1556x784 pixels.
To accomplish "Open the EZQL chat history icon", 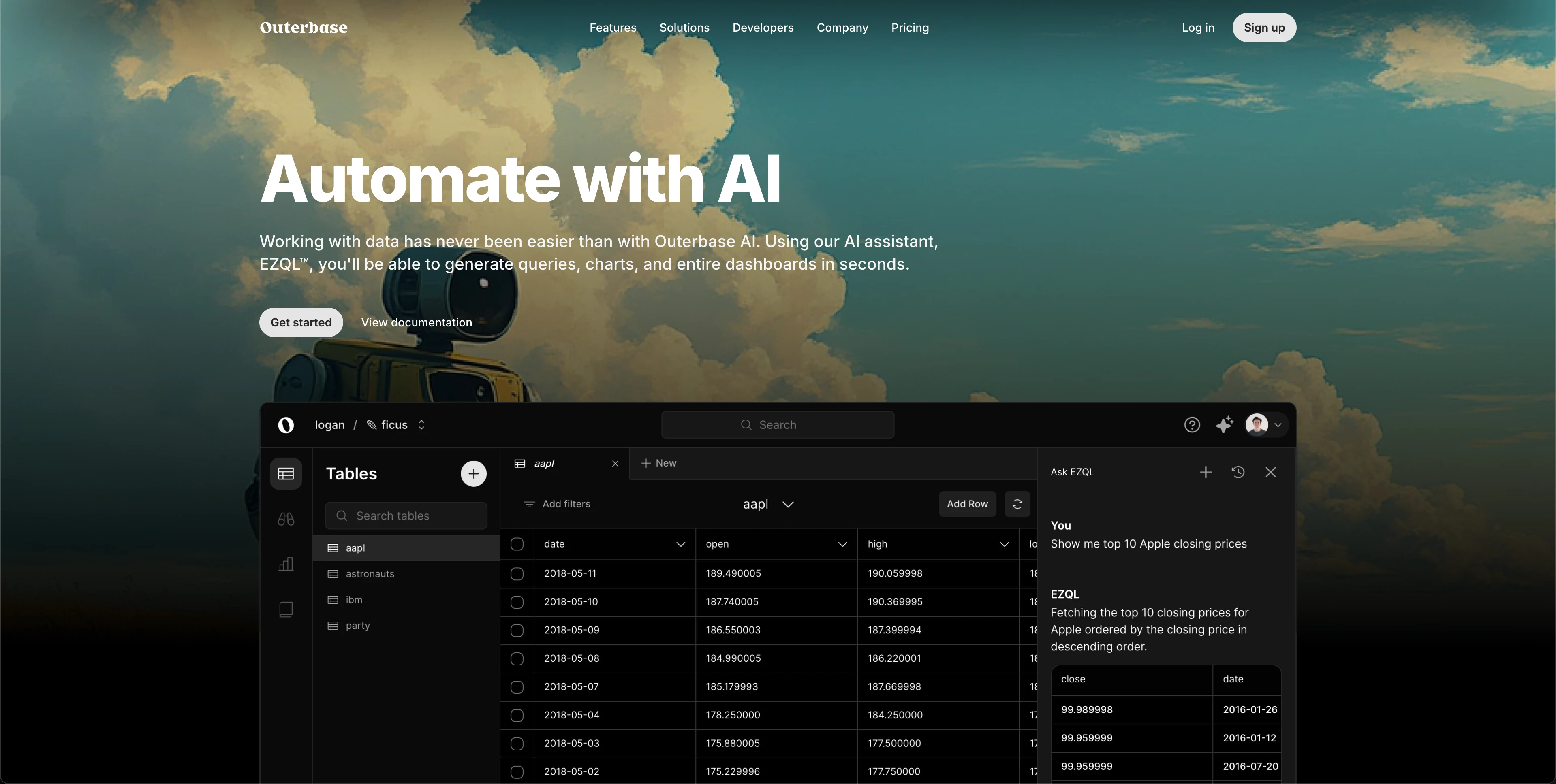I will 1238,472.
